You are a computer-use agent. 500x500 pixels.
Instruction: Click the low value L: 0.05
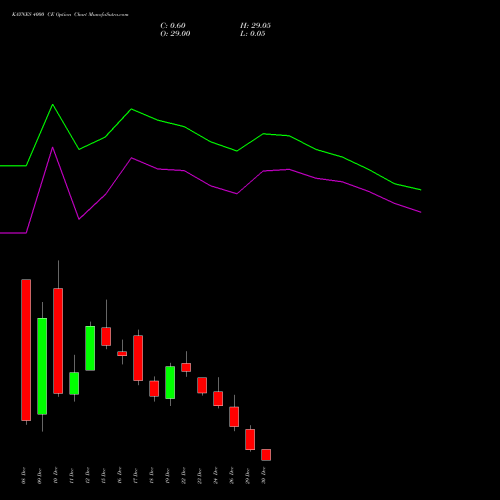click(253, 34)
